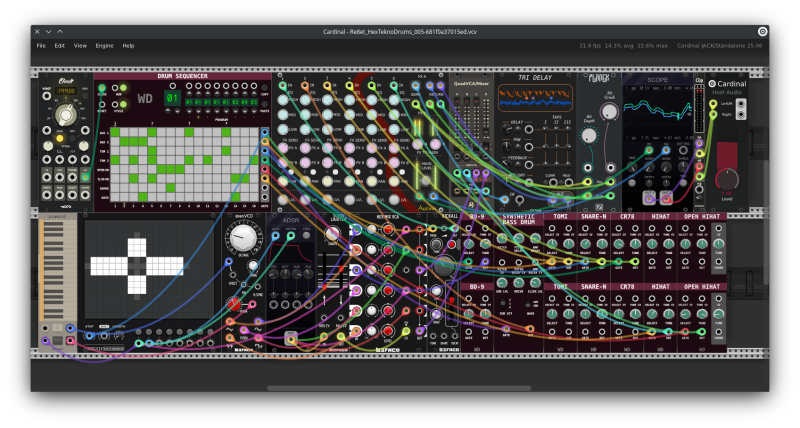Adjust the Host Audio Level knob
Image resolution: width=800 pixels, height=428 pixels.
click(x=726, y=180)
